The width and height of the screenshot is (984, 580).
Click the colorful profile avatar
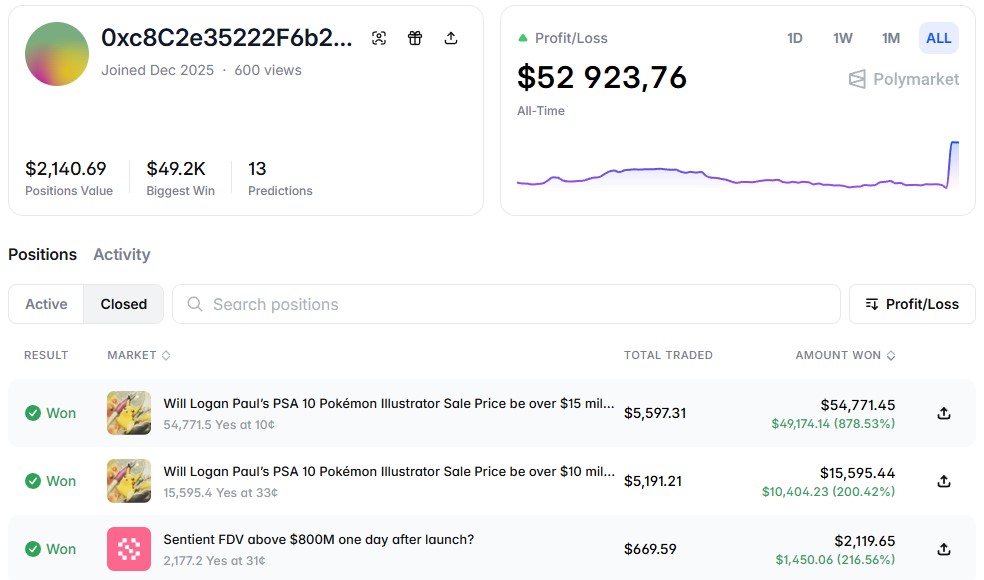pos(57,54)
